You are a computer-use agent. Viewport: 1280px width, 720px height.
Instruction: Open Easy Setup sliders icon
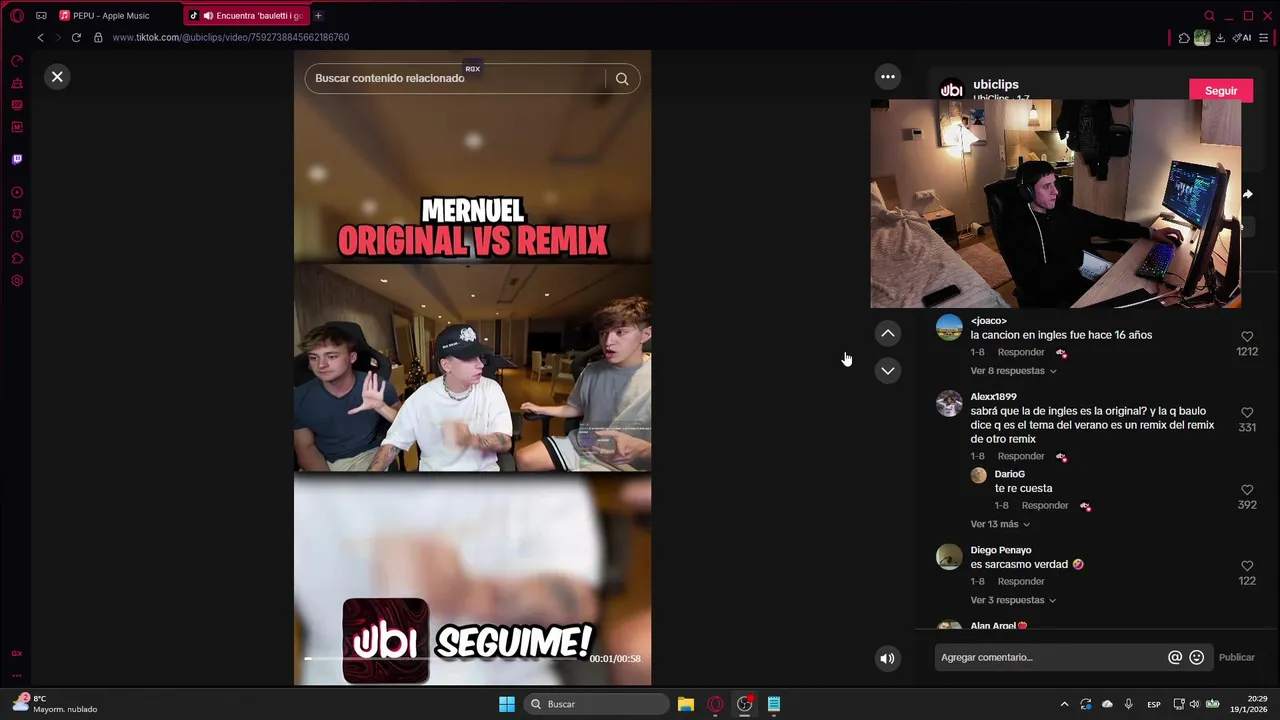[x=1264, y=37]
